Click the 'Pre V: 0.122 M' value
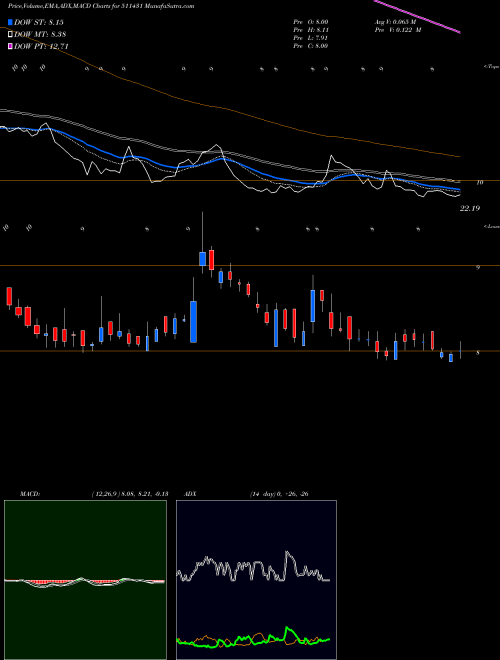 coord(398,29)
